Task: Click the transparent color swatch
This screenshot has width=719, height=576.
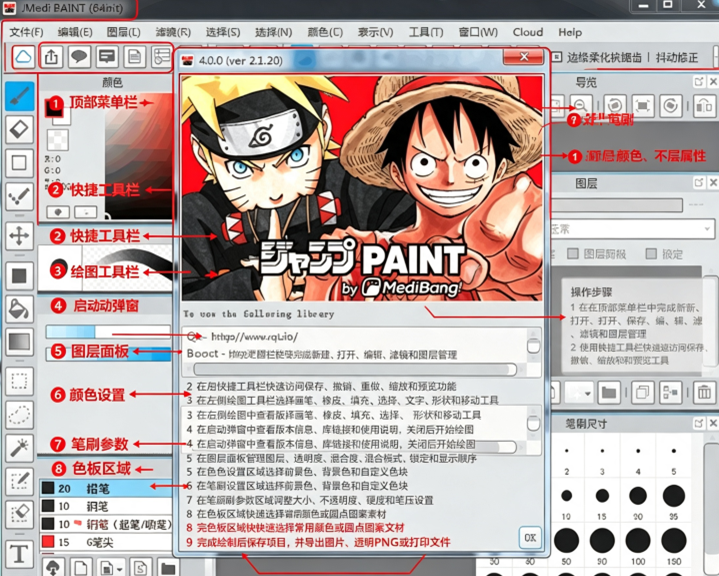Action: (58, 139)
